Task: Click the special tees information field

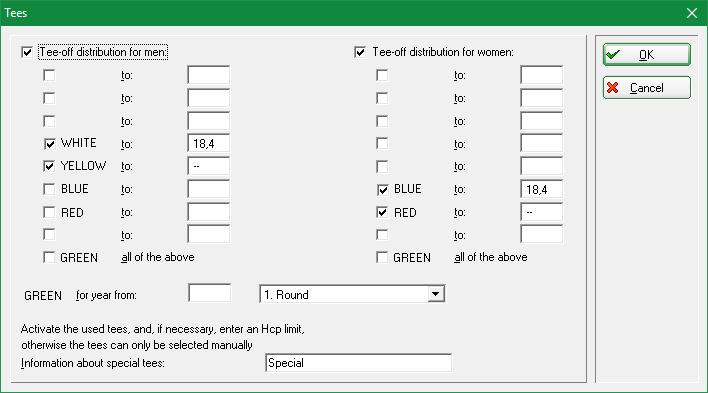Action: (359, 363)
